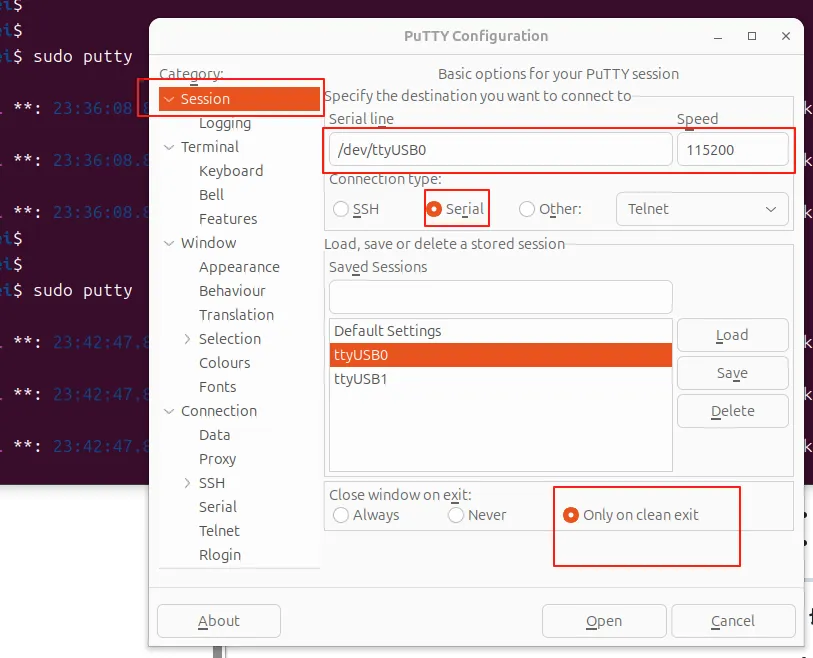
Task: Select ttyUSB0 saved session
Action: click(501, 355)
